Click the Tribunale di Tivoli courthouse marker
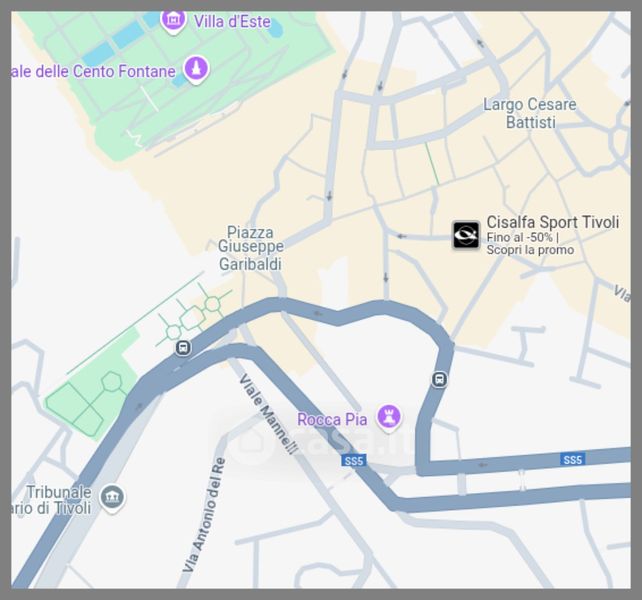The width and height of the screenshot is (642, 600). (112, 498)
